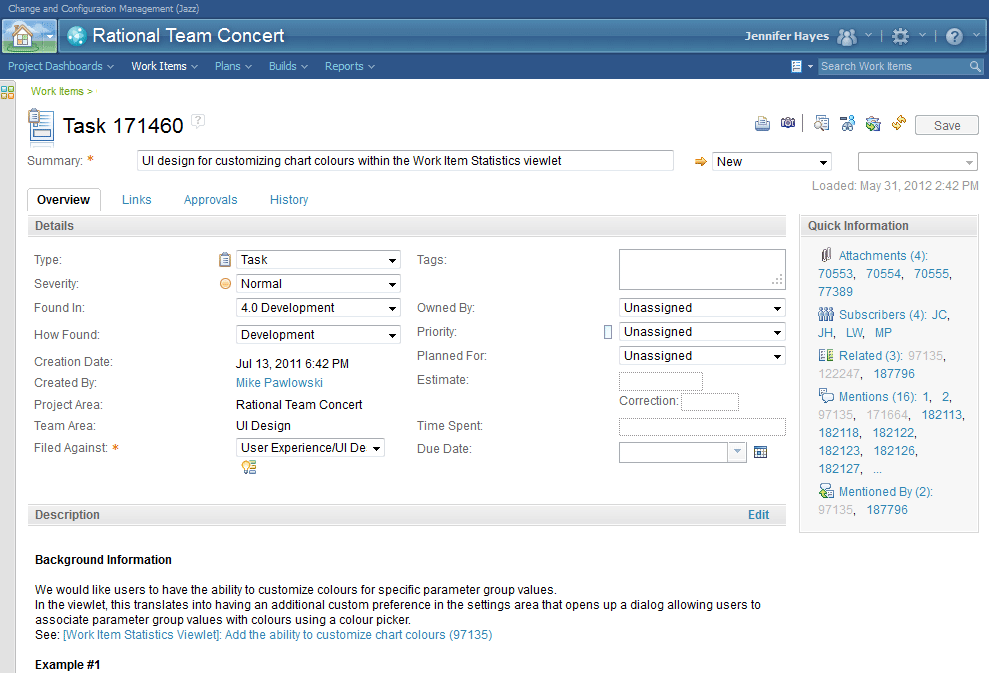The image size is (991, 682).
Task: Open the Work Items menu
Action: [164, 66]
